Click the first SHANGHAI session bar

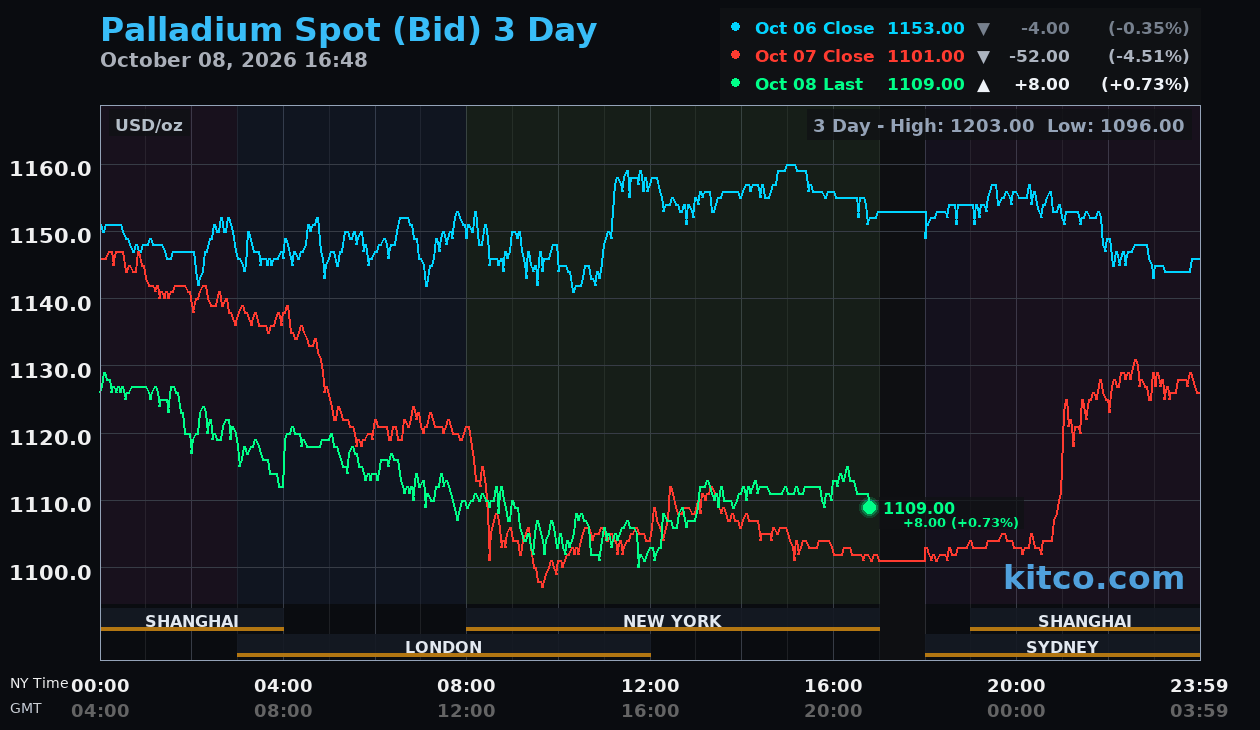pos(192,620)
